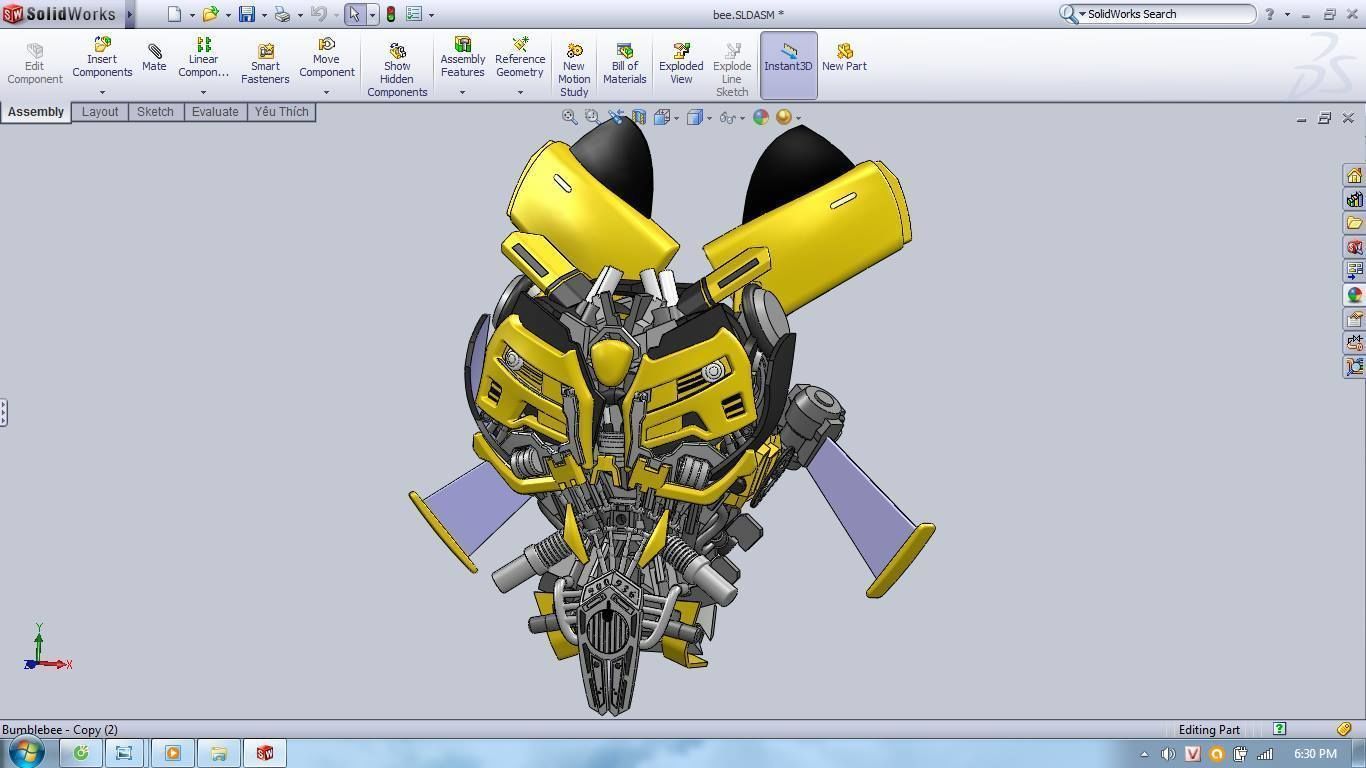Open dropdown next to Save icon
The image size is (1366, 768).
tap(264, 15)
